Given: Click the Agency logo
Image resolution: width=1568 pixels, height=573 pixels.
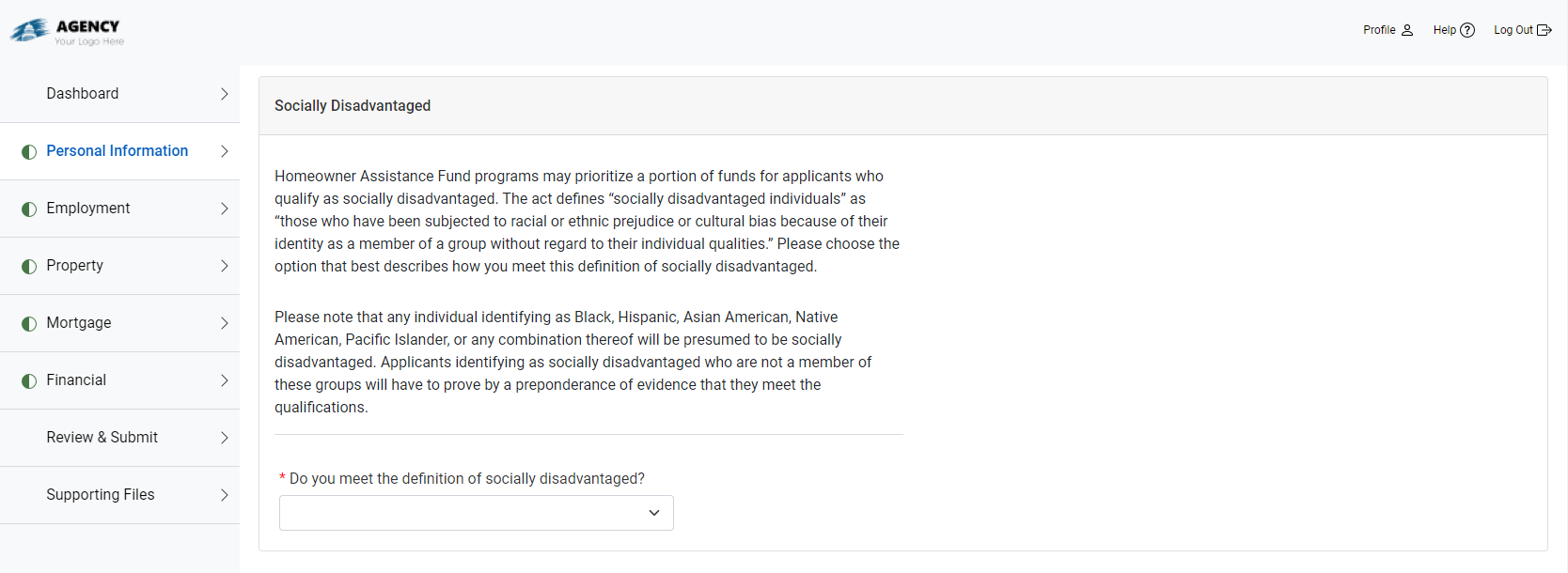Looking at the screenshot, I should tap(66, 29).
